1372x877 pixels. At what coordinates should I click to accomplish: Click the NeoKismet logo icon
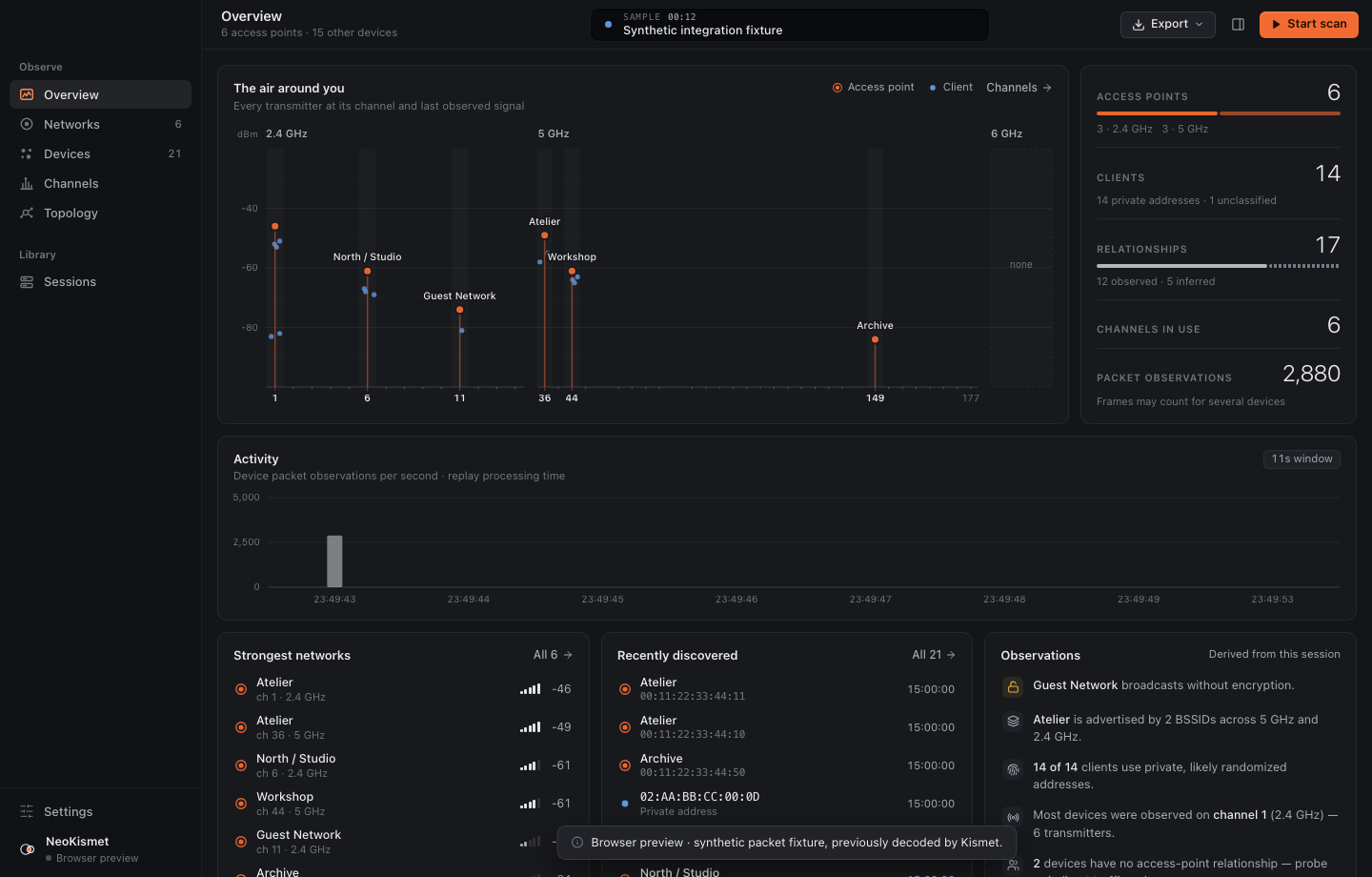coord(28,849)
